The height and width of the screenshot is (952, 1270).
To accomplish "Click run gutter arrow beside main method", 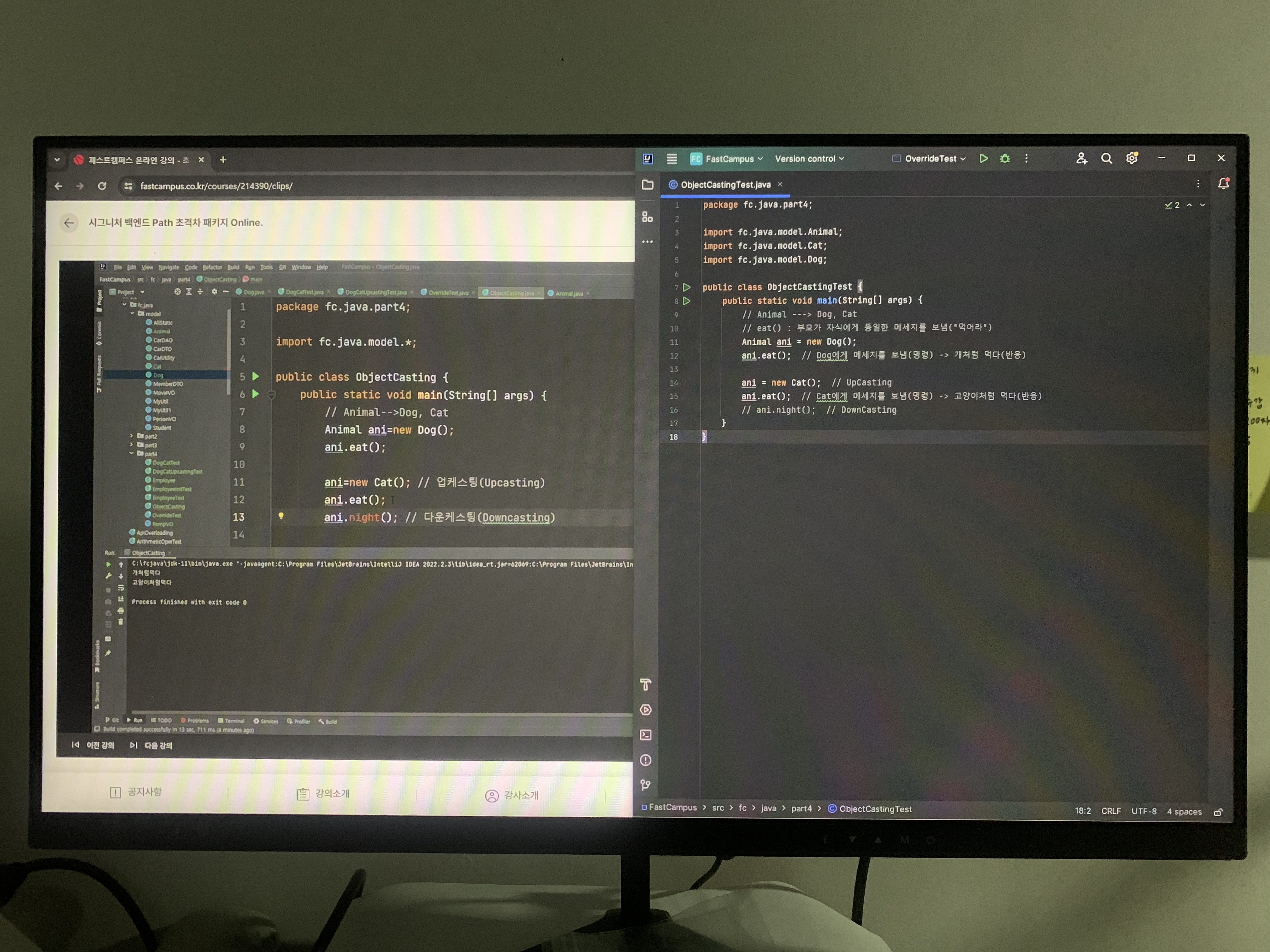I will (x=687, y=301).
